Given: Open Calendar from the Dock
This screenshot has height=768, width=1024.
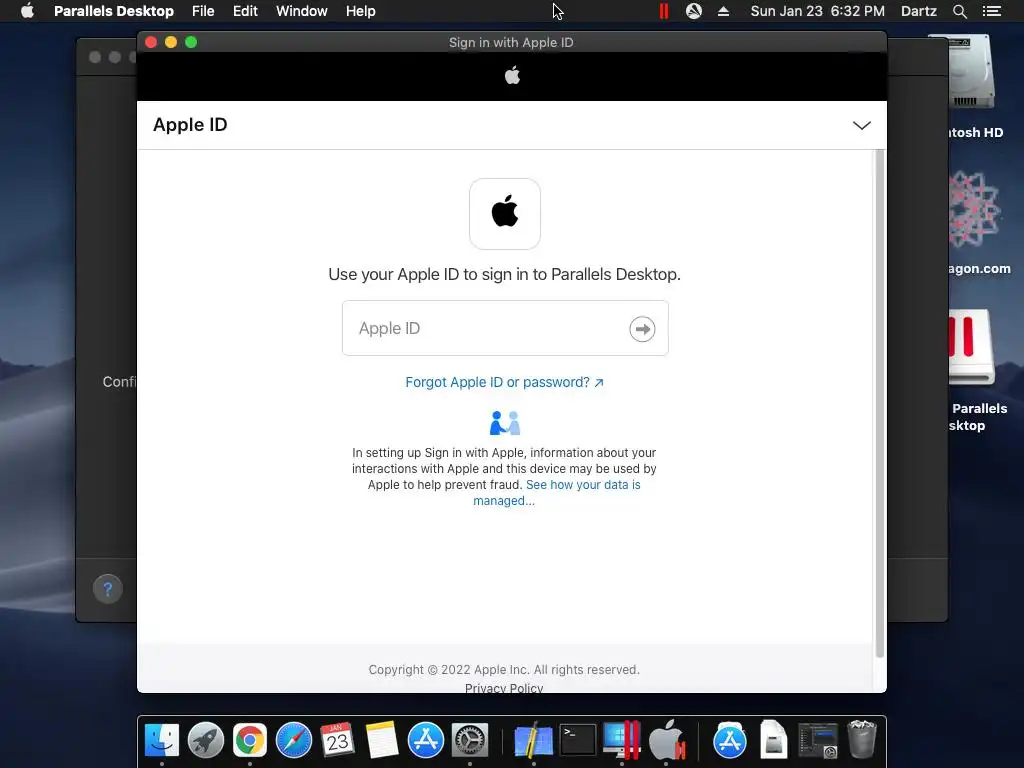Looking at the screenshot, I should coord(338,741).
